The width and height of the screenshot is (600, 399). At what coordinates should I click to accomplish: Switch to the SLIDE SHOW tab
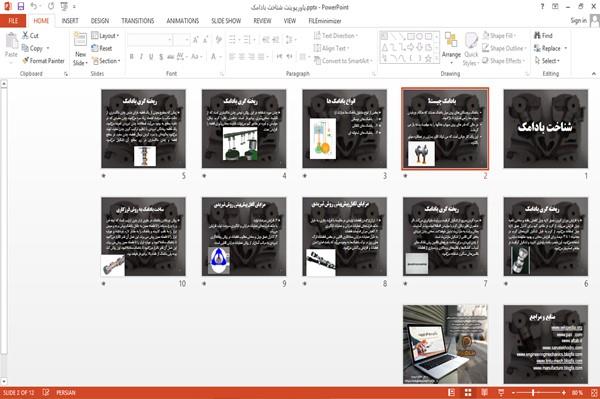[x=226, y=21]
